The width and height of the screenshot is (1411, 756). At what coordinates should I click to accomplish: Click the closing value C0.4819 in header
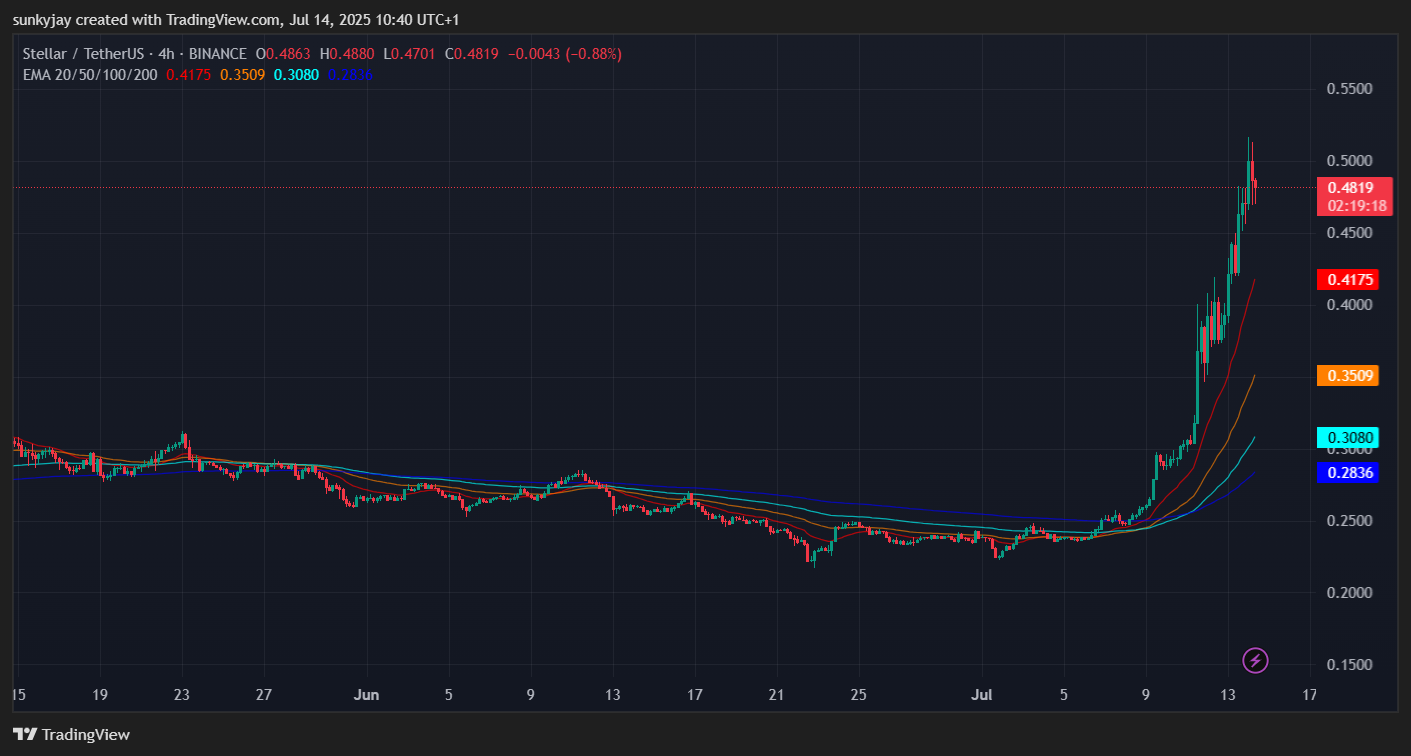click(471, 54)
